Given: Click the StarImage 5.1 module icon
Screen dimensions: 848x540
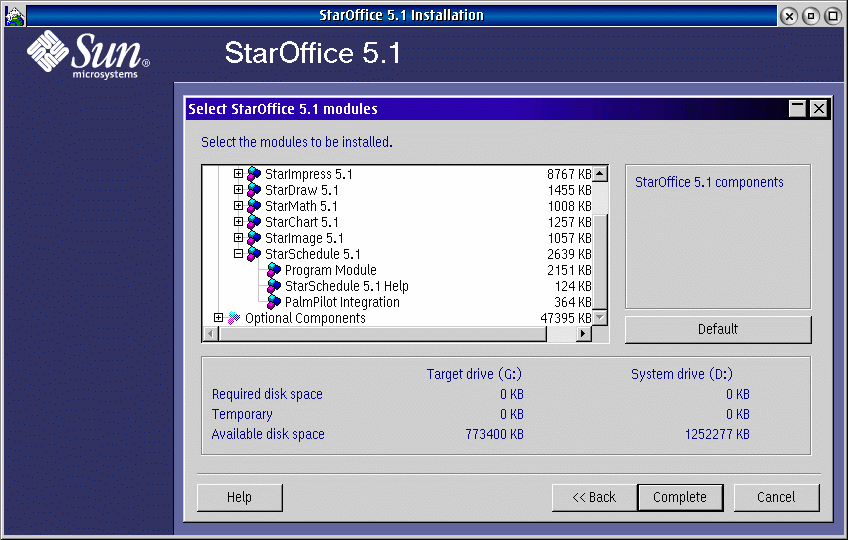Looking at the screenshot, I should click(x=254, y=238).
